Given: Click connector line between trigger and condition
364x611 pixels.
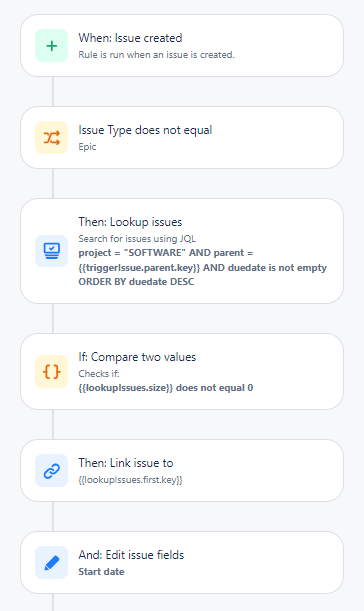Looking at the screenshot, I should (x=53, y=92).
